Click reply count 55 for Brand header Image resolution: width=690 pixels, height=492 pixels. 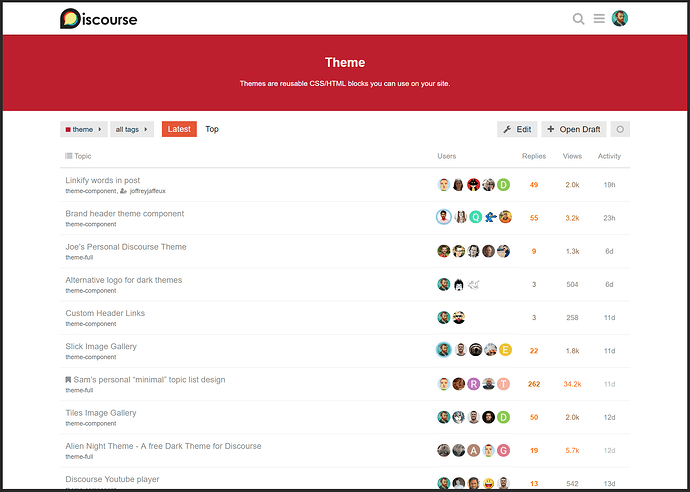(x=534, y=218)
